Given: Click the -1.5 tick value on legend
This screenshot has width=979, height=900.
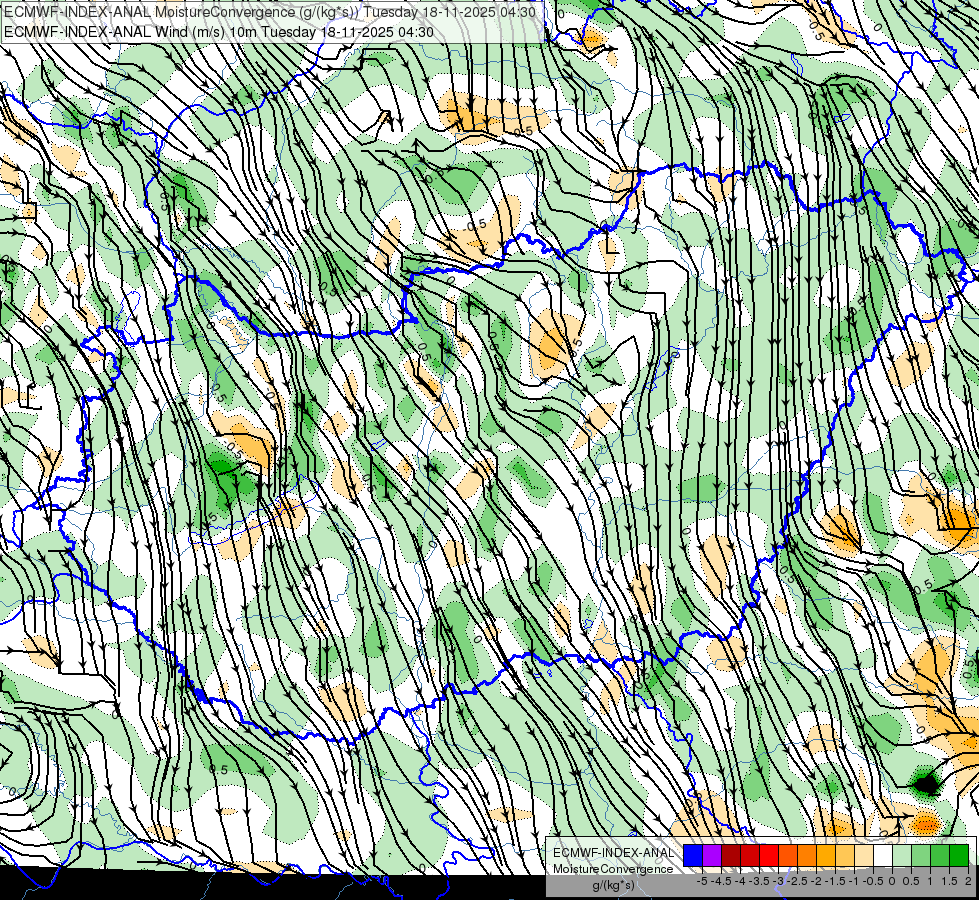Looking at the screenshot, I should (835, 881).
